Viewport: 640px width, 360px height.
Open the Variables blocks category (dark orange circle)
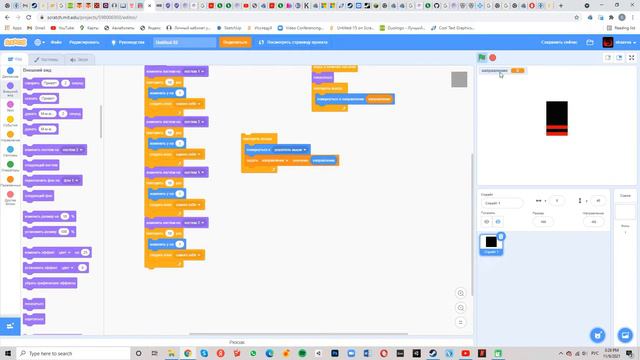[x=10, y=179]
